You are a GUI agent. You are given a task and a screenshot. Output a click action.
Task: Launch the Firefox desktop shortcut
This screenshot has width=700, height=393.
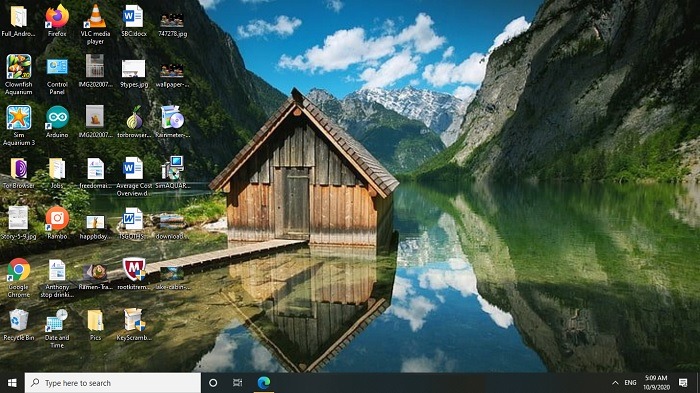[57, 21]
